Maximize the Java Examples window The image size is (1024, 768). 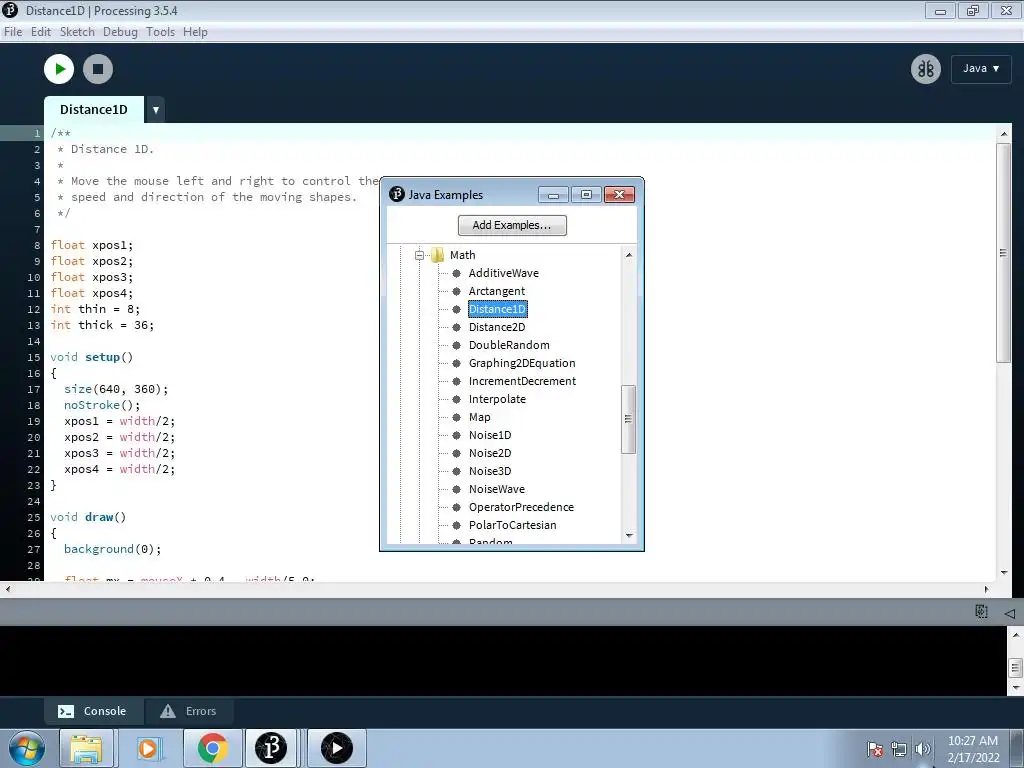coord(586,195)
